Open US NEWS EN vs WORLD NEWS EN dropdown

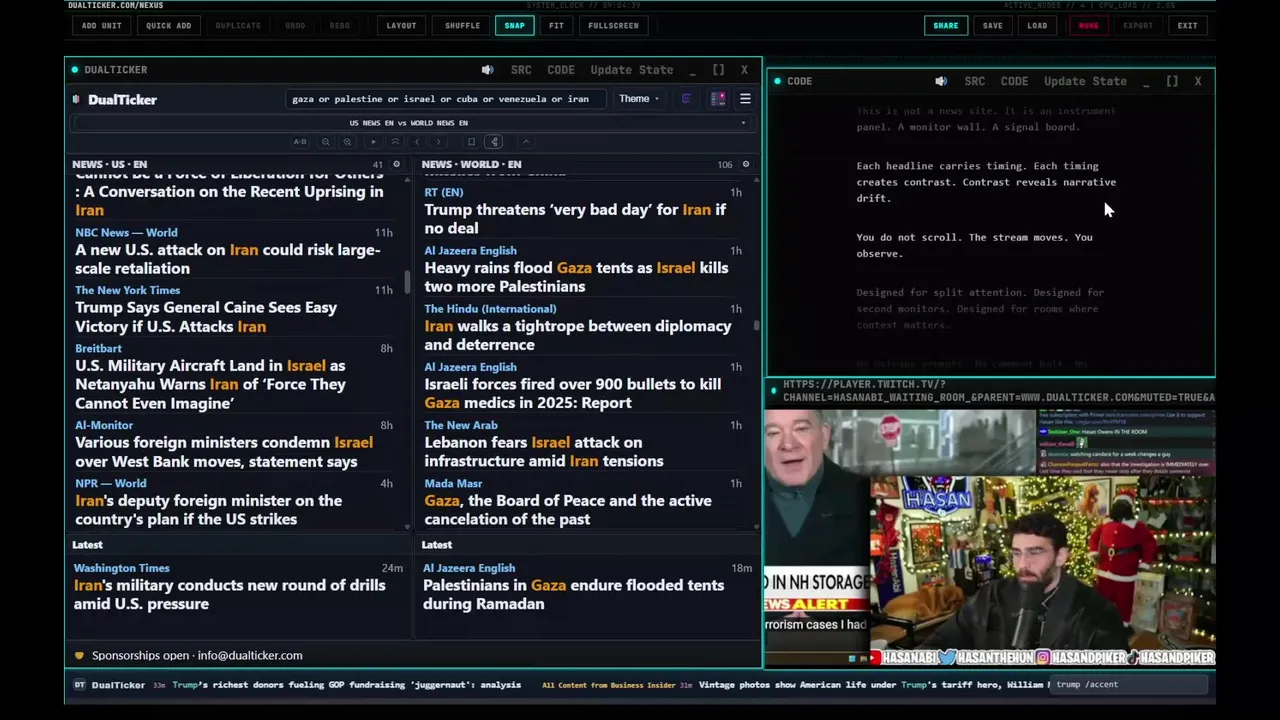(412, 123)
